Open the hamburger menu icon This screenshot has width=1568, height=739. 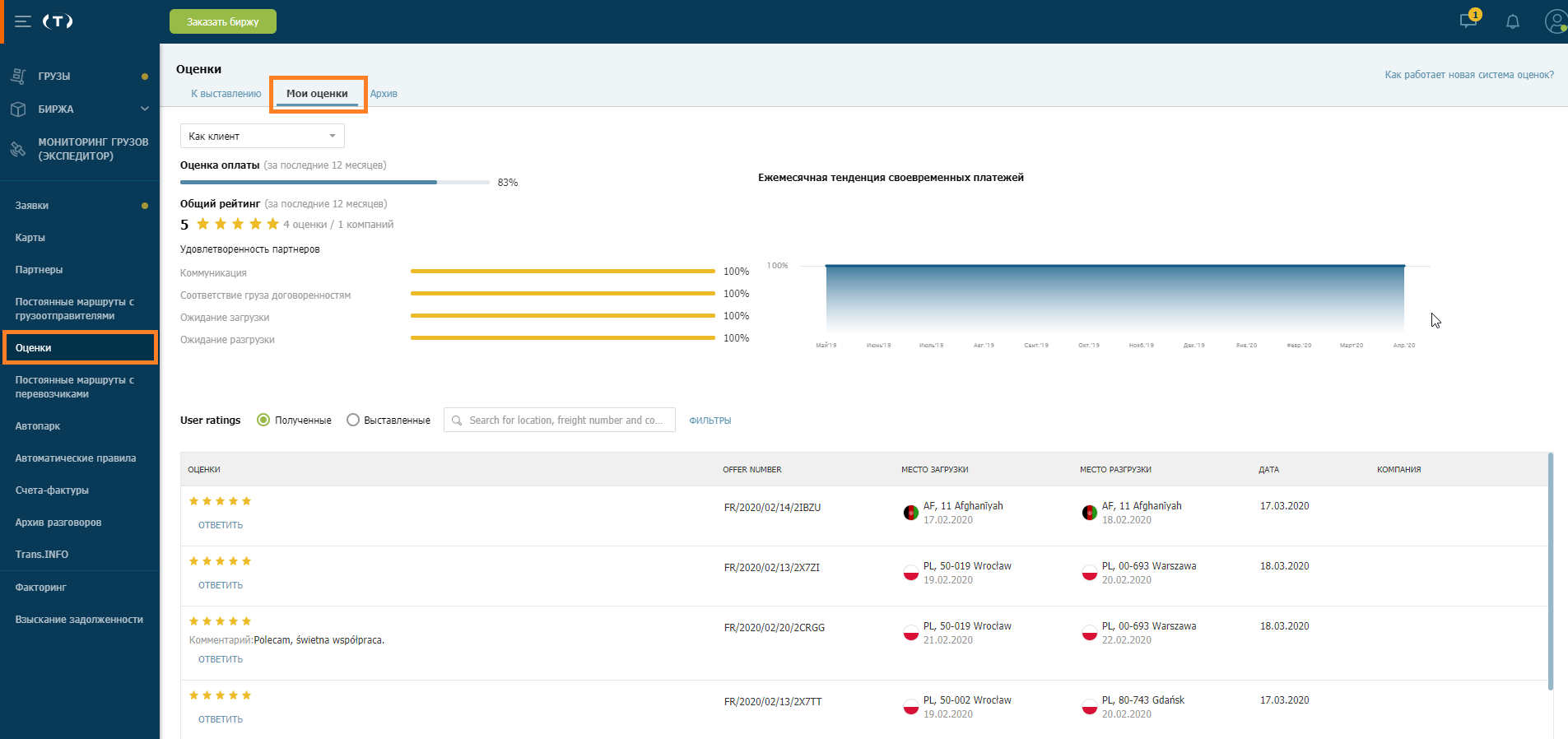point(23,21)
